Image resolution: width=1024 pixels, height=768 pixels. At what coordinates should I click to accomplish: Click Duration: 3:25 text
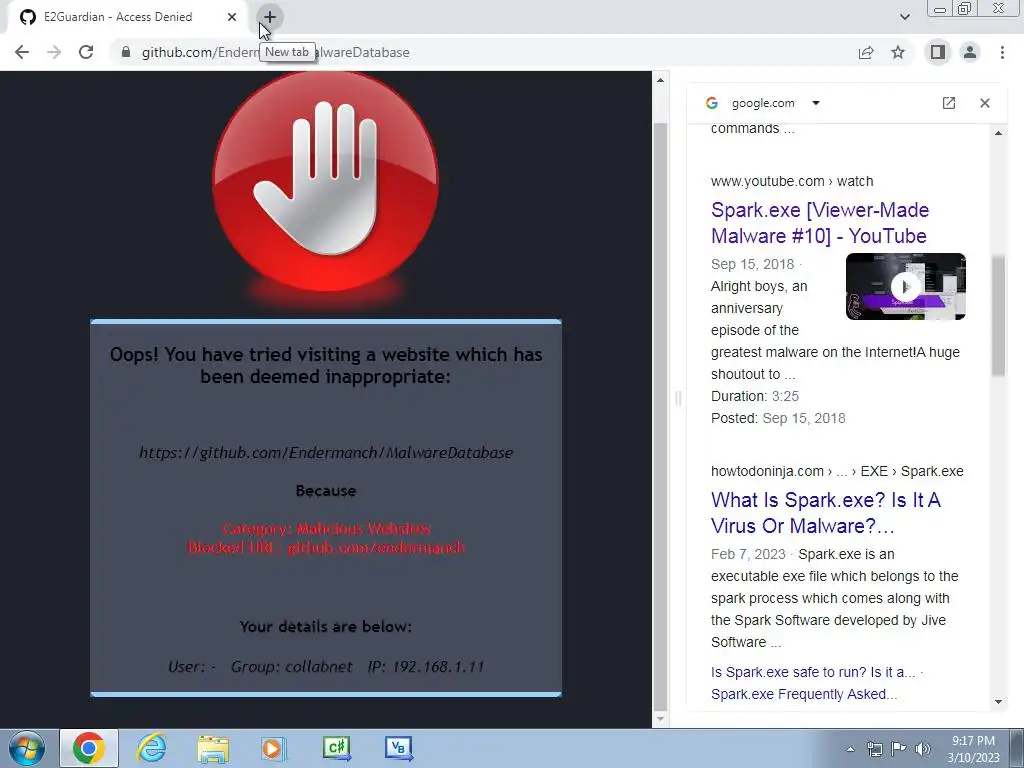755,396
